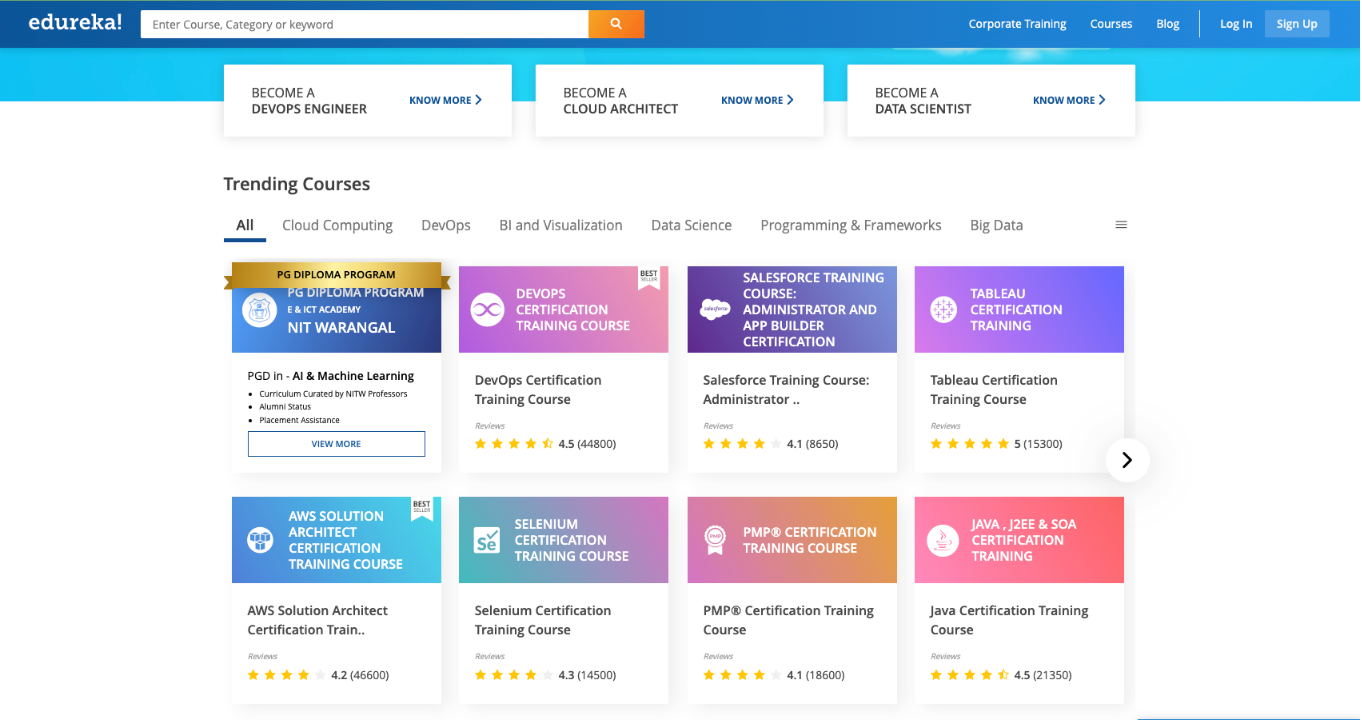Click the 'Trending Courses' heading
The height and width of the screenshot is (720, 1362).
click(297, 184)
